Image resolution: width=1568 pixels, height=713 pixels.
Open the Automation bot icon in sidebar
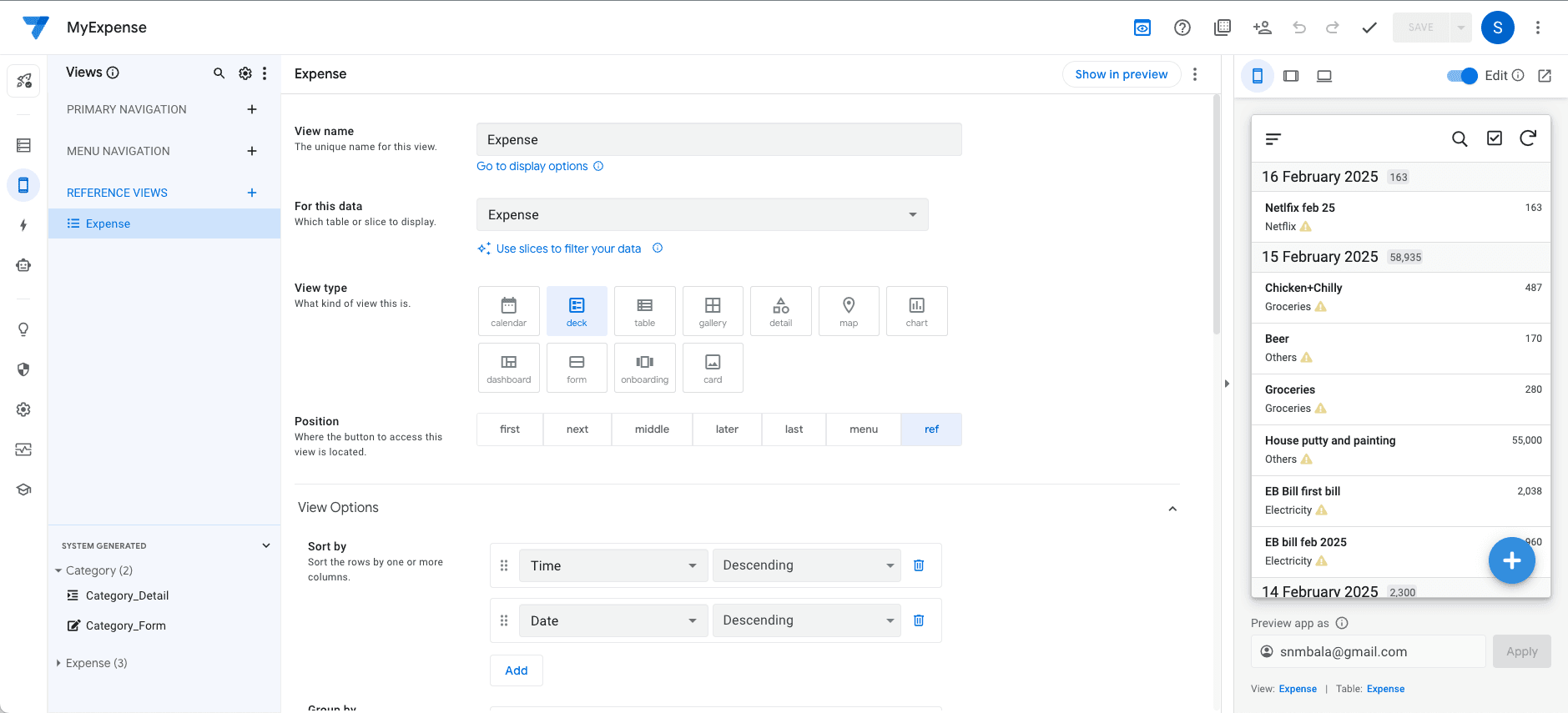pyautogui.click(x=23, y=265)
